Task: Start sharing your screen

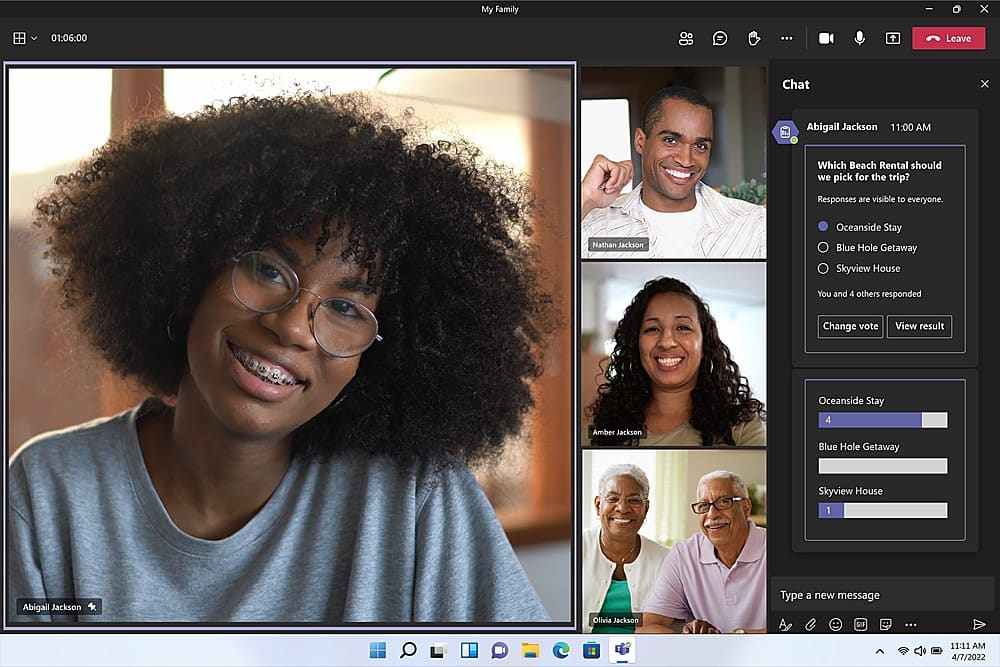Action: click(893, 38)
